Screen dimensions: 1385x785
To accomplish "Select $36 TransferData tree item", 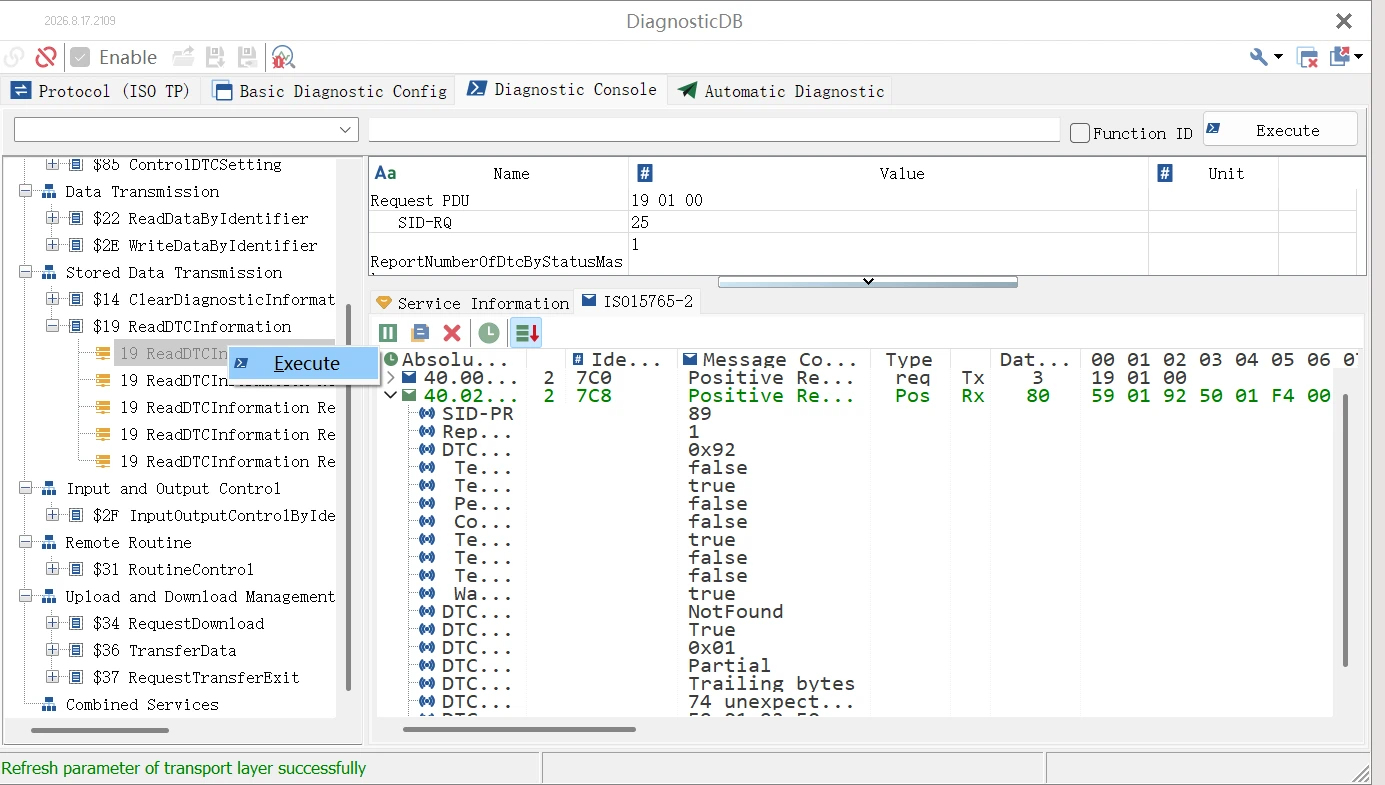I will [165, 650].
